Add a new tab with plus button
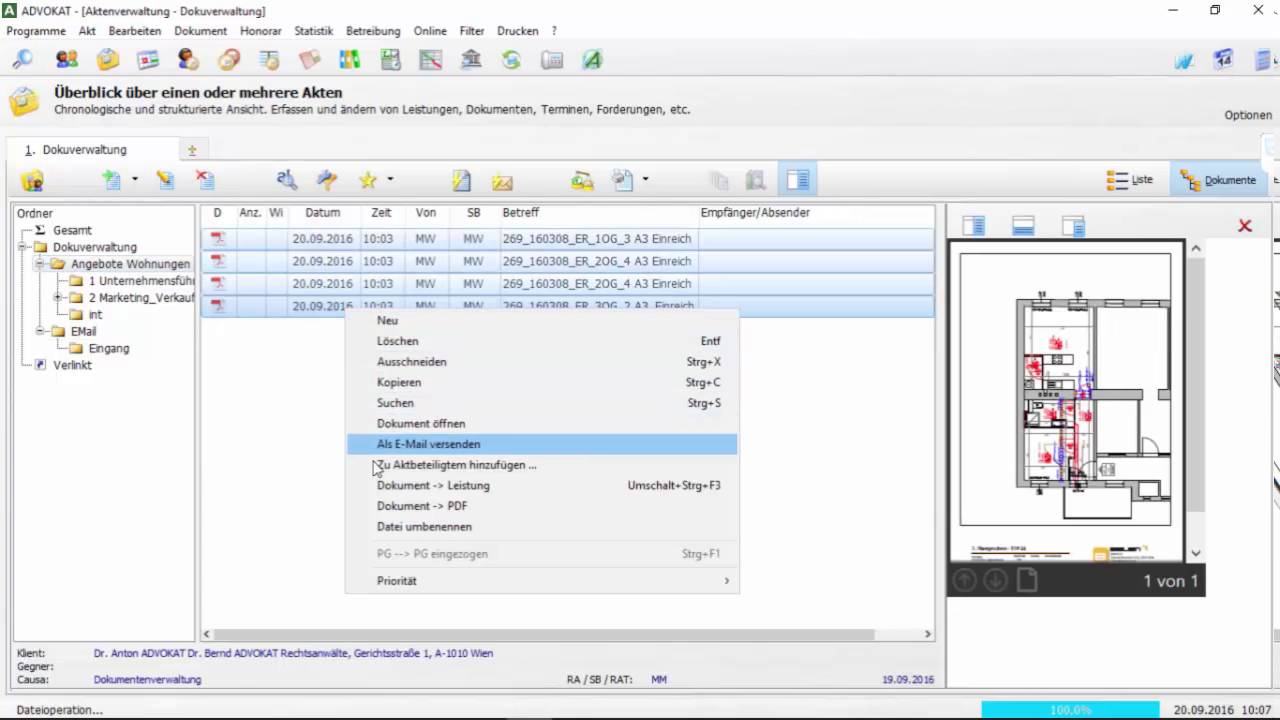 point(192,151)
